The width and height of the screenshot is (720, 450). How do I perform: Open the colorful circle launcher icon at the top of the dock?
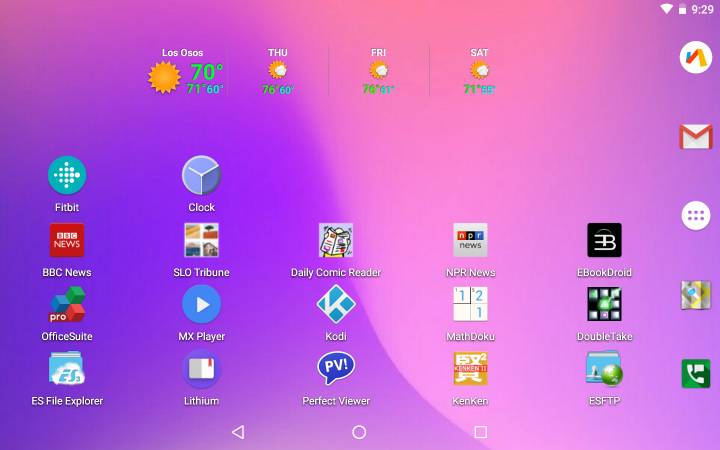click(x=696, y=57)
